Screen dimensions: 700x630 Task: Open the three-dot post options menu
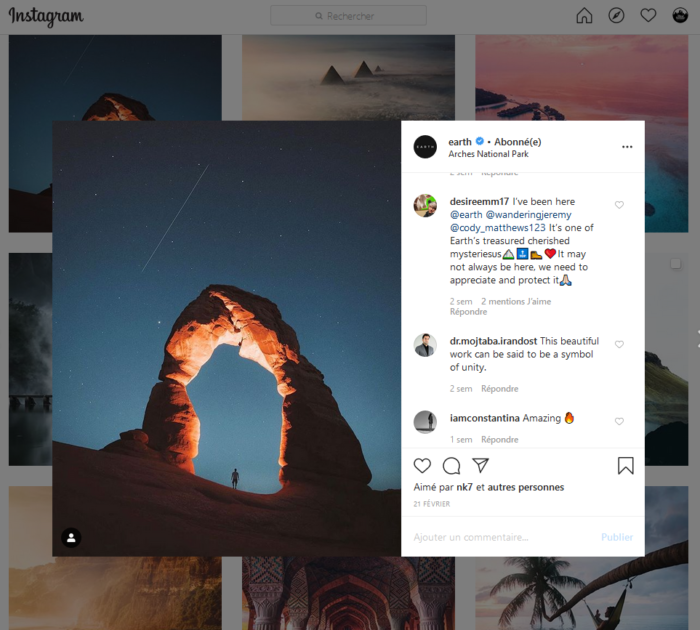click(x=627, y=146)
